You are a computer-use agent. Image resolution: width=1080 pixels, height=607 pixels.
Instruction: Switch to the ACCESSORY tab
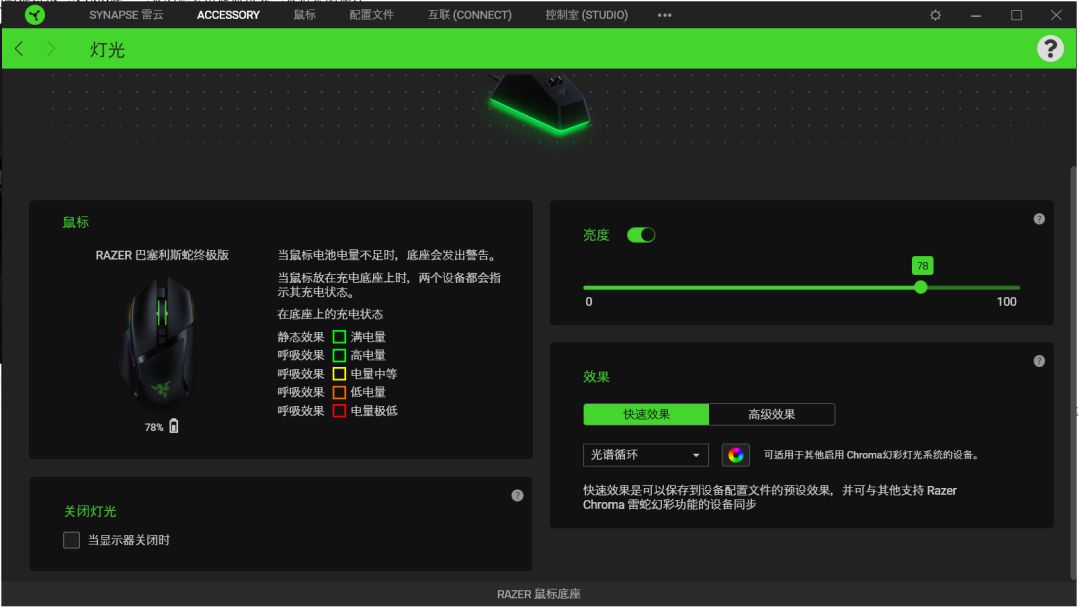(228, 14)
